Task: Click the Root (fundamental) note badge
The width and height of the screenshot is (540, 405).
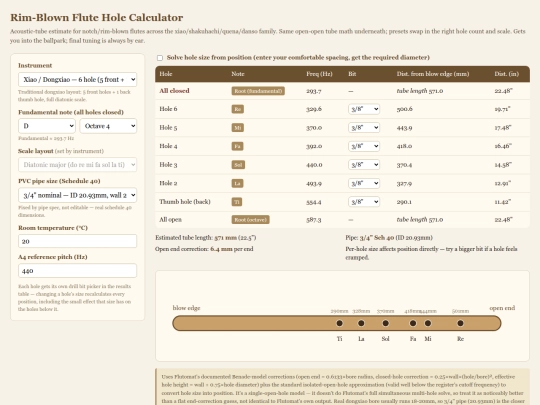Action: (258, 91)
